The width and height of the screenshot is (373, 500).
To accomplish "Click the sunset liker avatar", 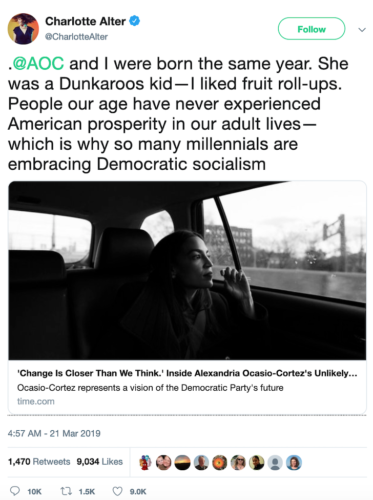I will (x=182, y=462).
